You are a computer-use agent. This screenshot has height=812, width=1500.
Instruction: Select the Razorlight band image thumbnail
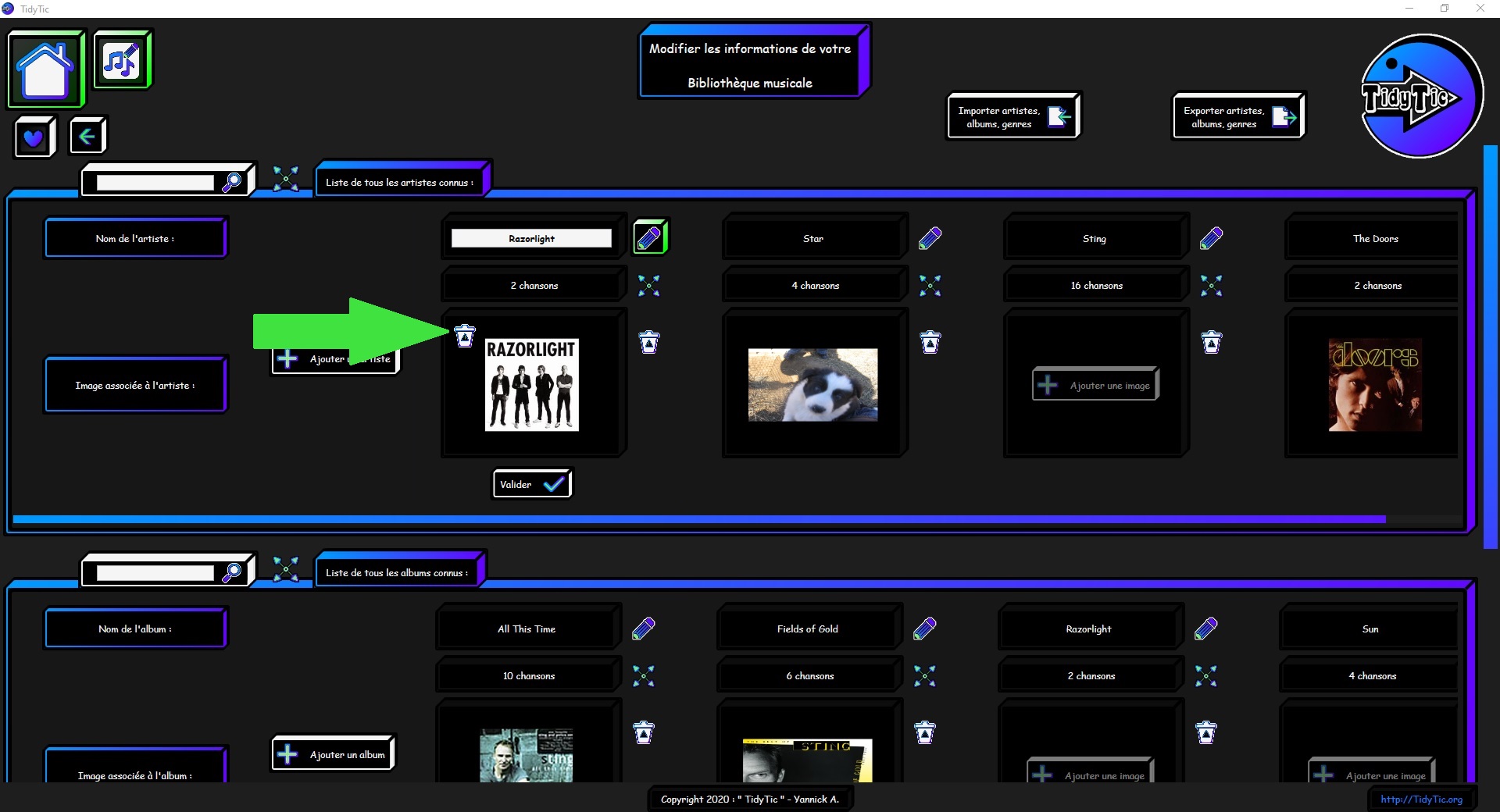pyautogui.click(x=532, y=384)
